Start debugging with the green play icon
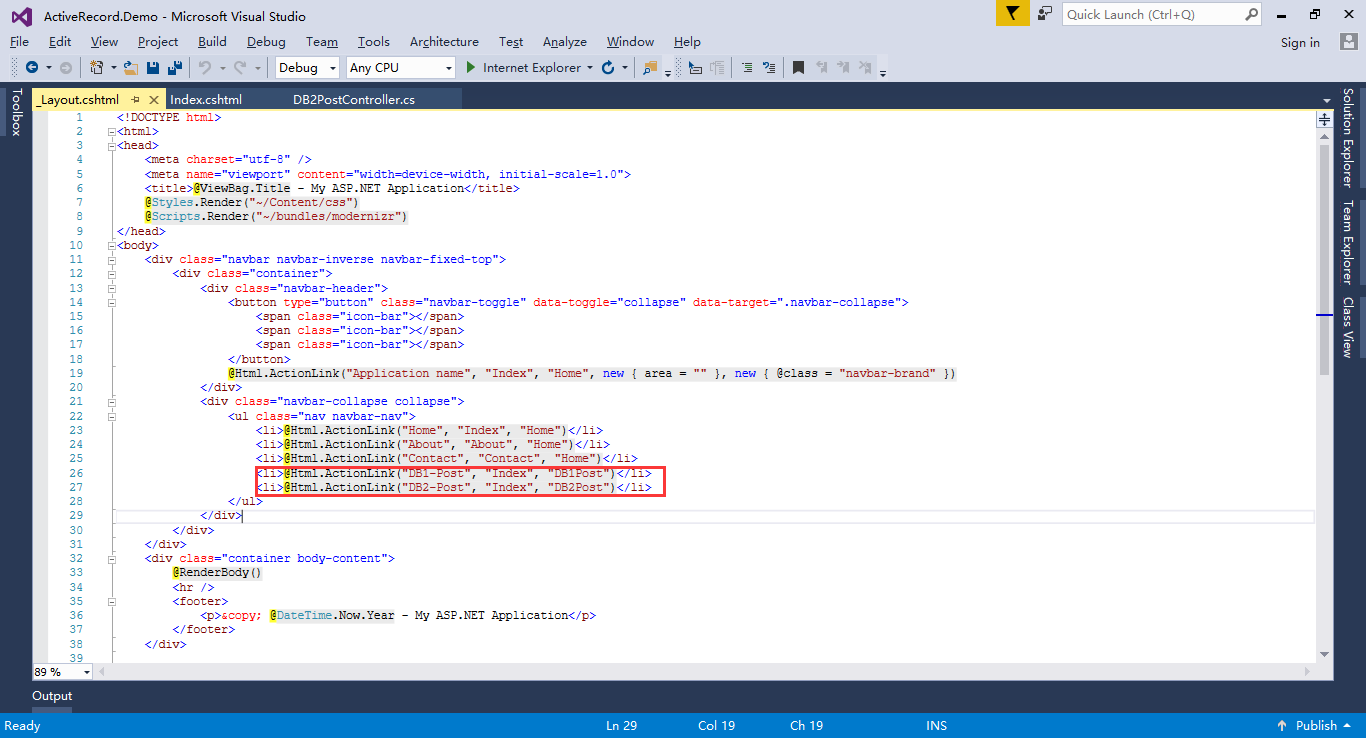This screenshot has height=738, width=1366. 472,68
